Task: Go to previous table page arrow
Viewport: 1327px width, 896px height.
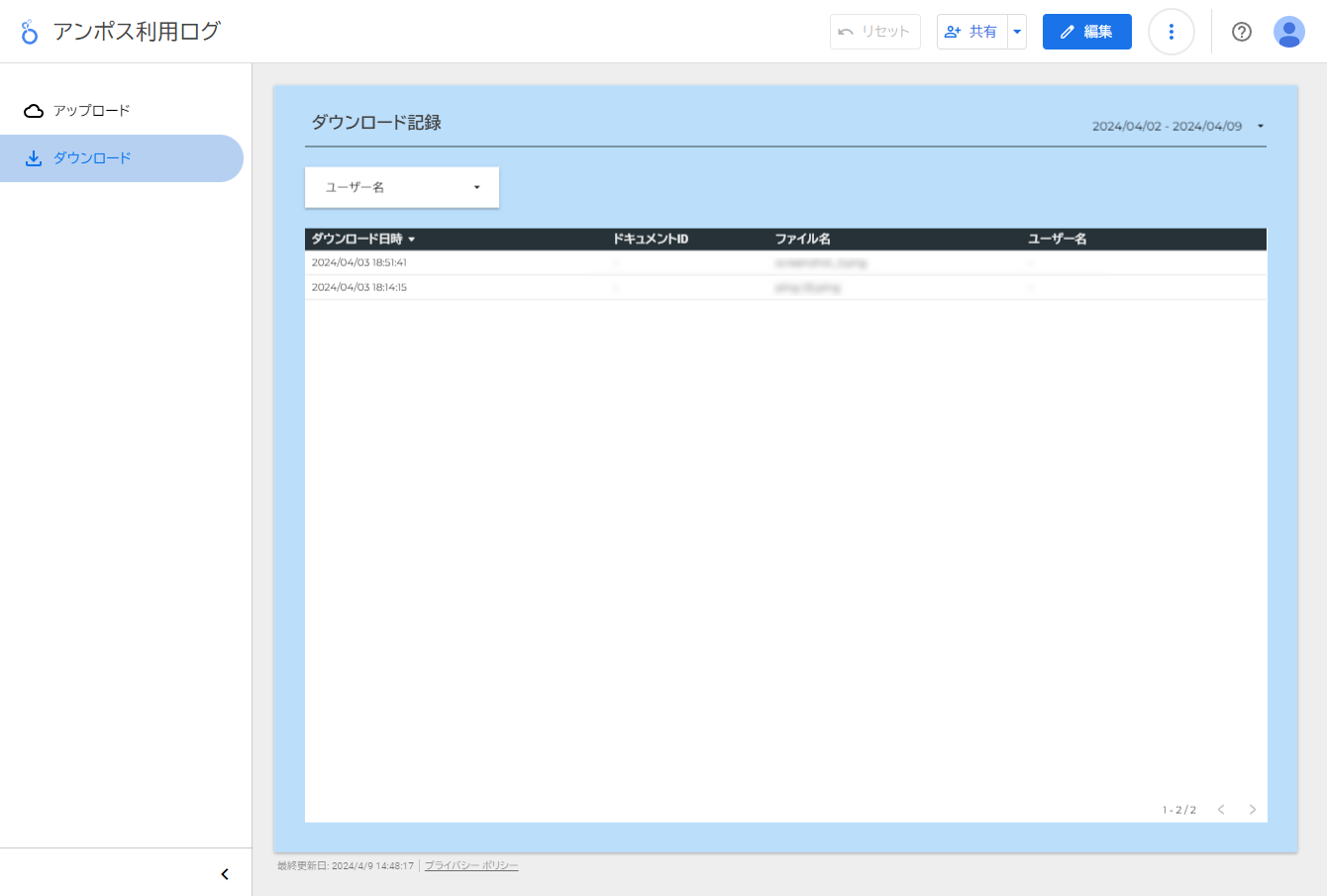Action: point(1221,810)
